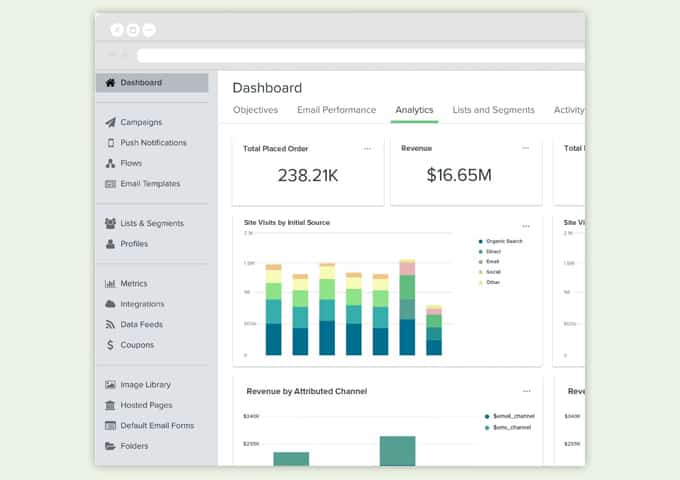
Task: Toggle Social series in chart legend
Action: click(x=490, y=272)
